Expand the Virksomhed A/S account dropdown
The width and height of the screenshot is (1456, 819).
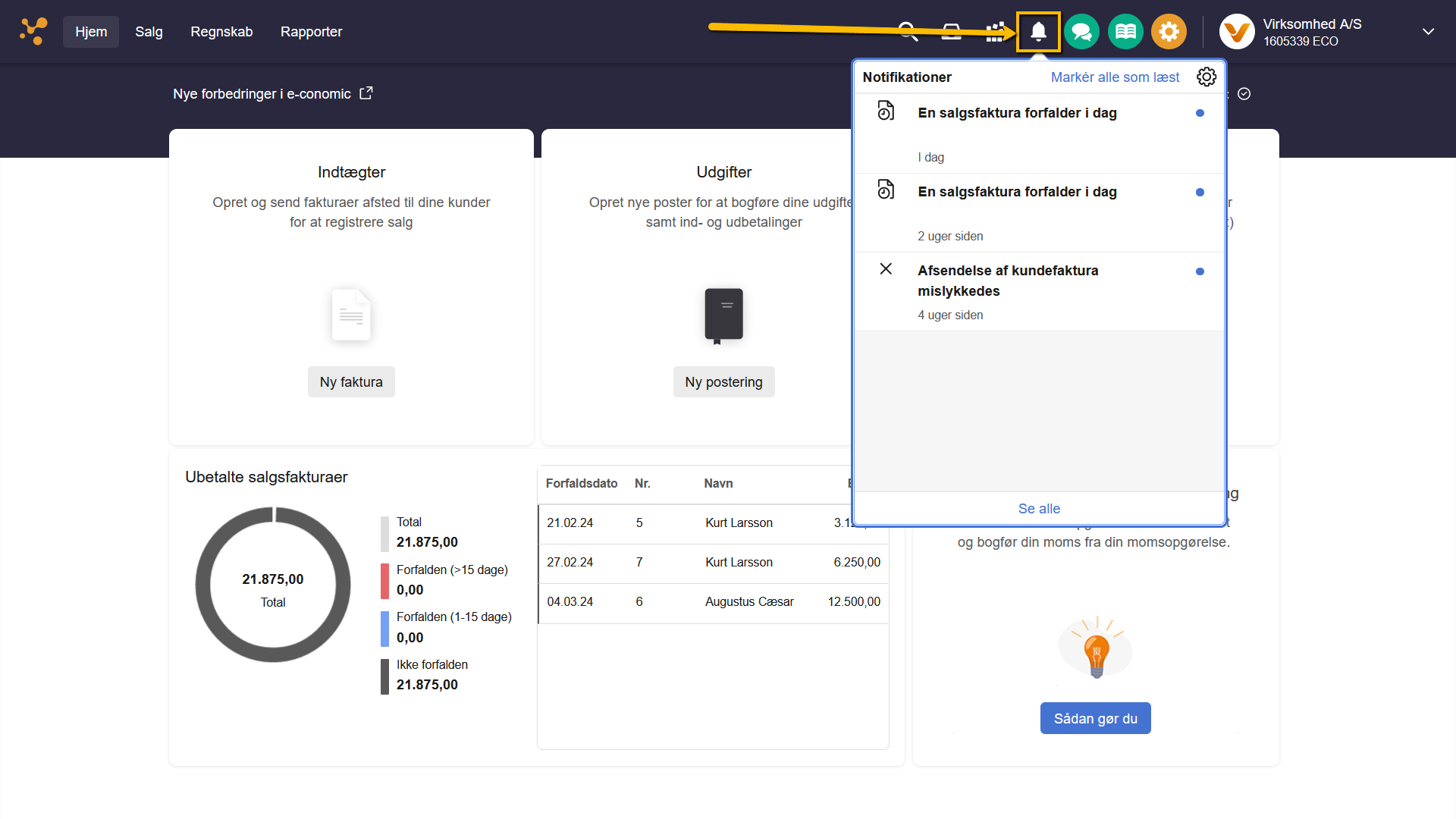coord(1428,32)
